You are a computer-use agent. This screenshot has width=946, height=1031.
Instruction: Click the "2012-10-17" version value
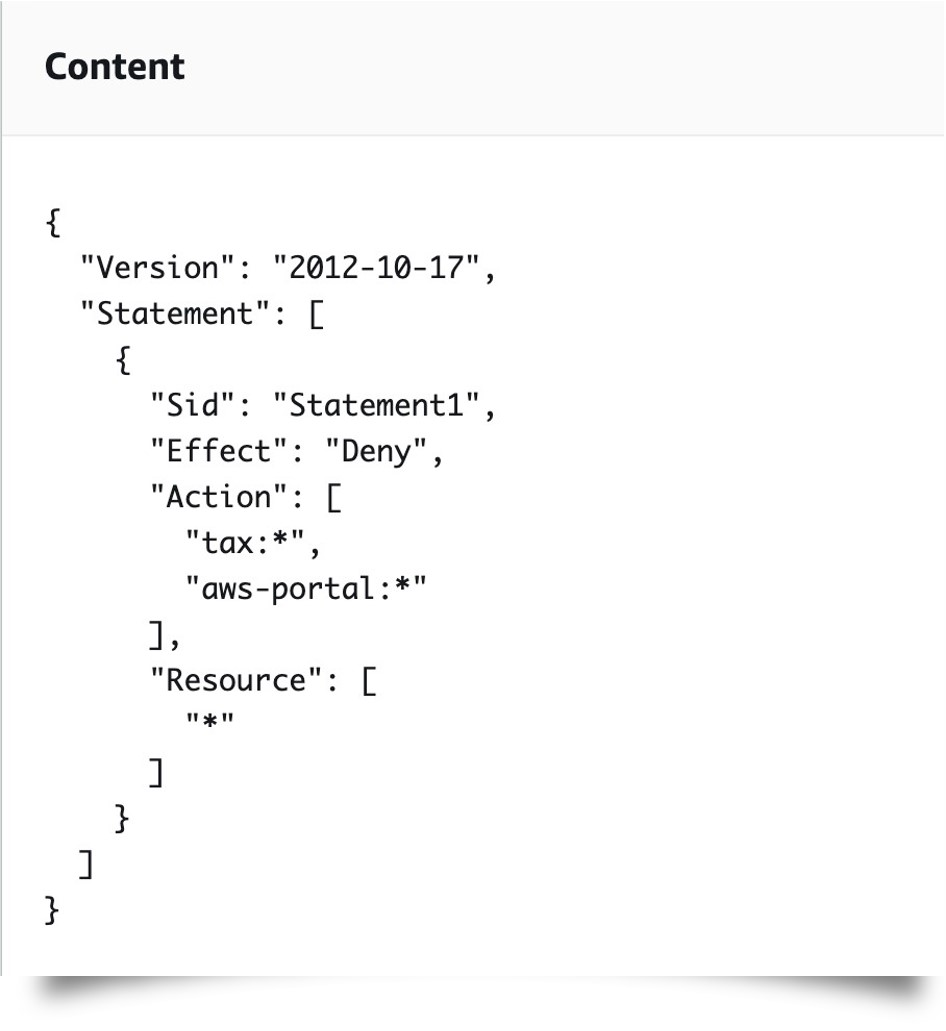pyautogui.click(x=377, y=268)
